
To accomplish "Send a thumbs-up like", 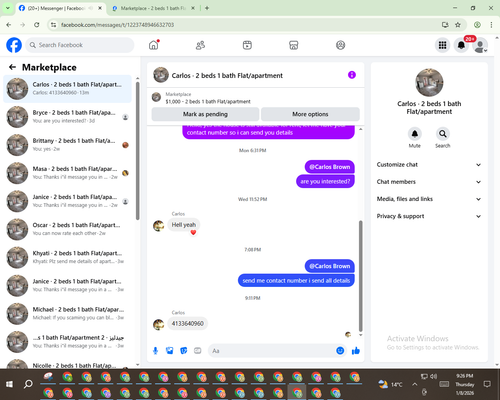I will pos(356,351).
